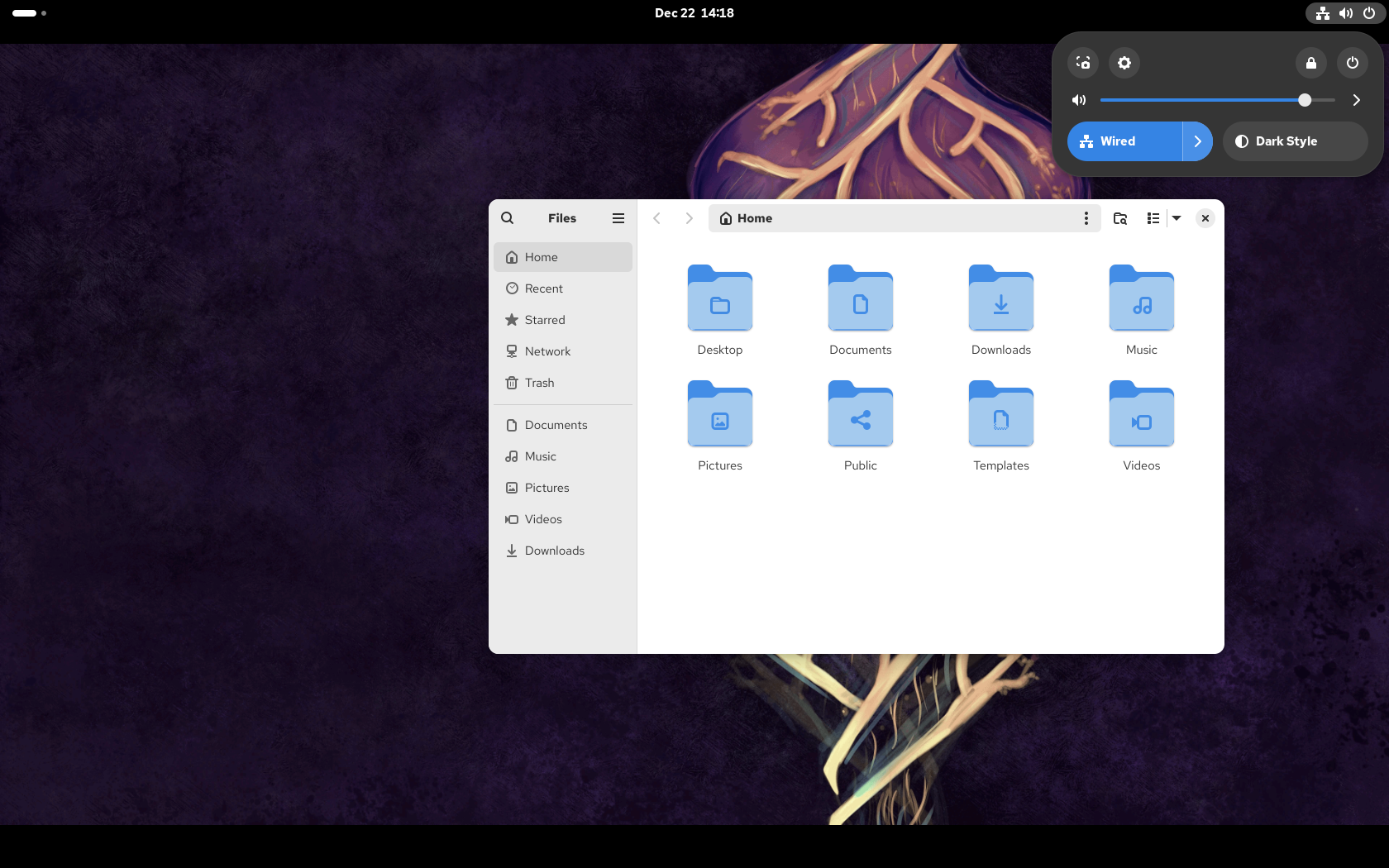Viewport: 1389px width, 868px height.
Task: Select the Pictures sidebar bookmark
Action: coord(563,488)
